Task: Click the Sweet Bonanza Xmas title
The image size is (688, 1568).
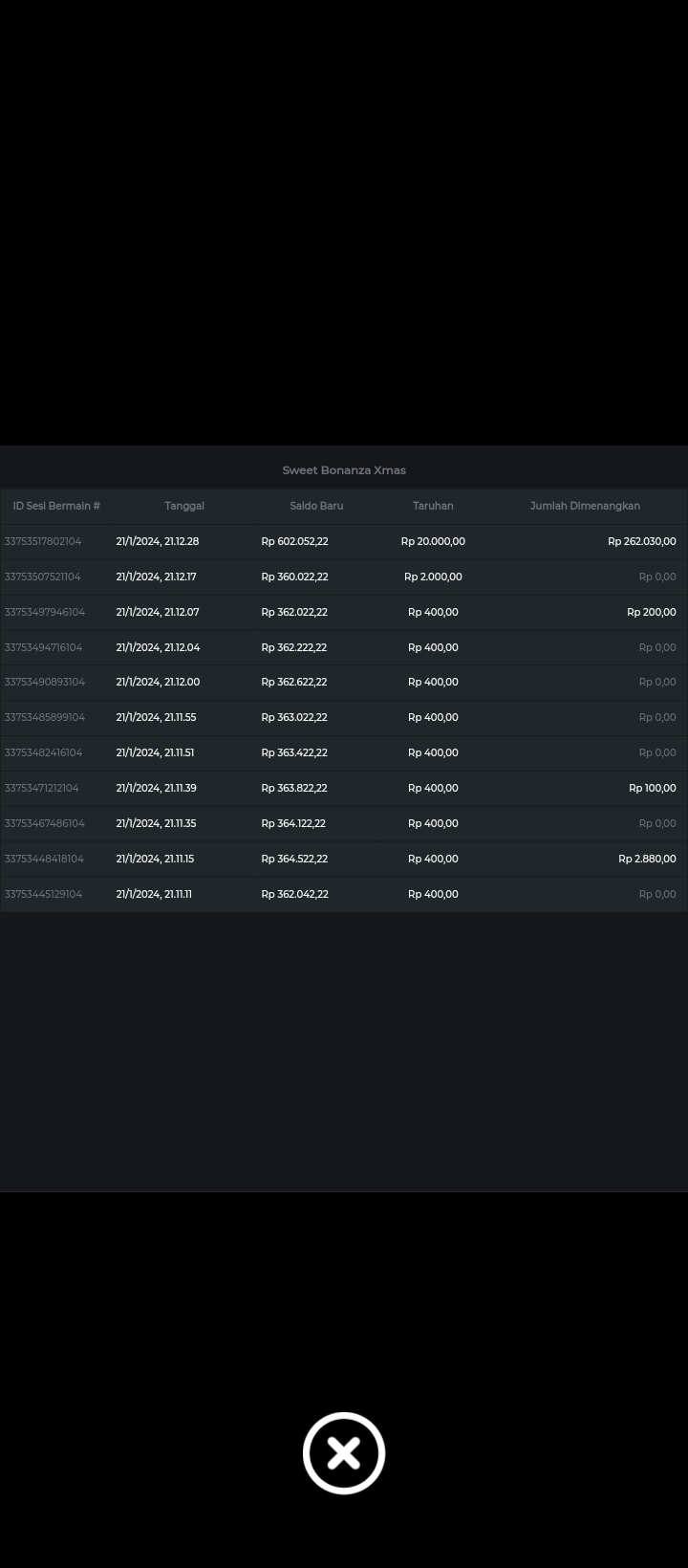Action: click(344, 470)
